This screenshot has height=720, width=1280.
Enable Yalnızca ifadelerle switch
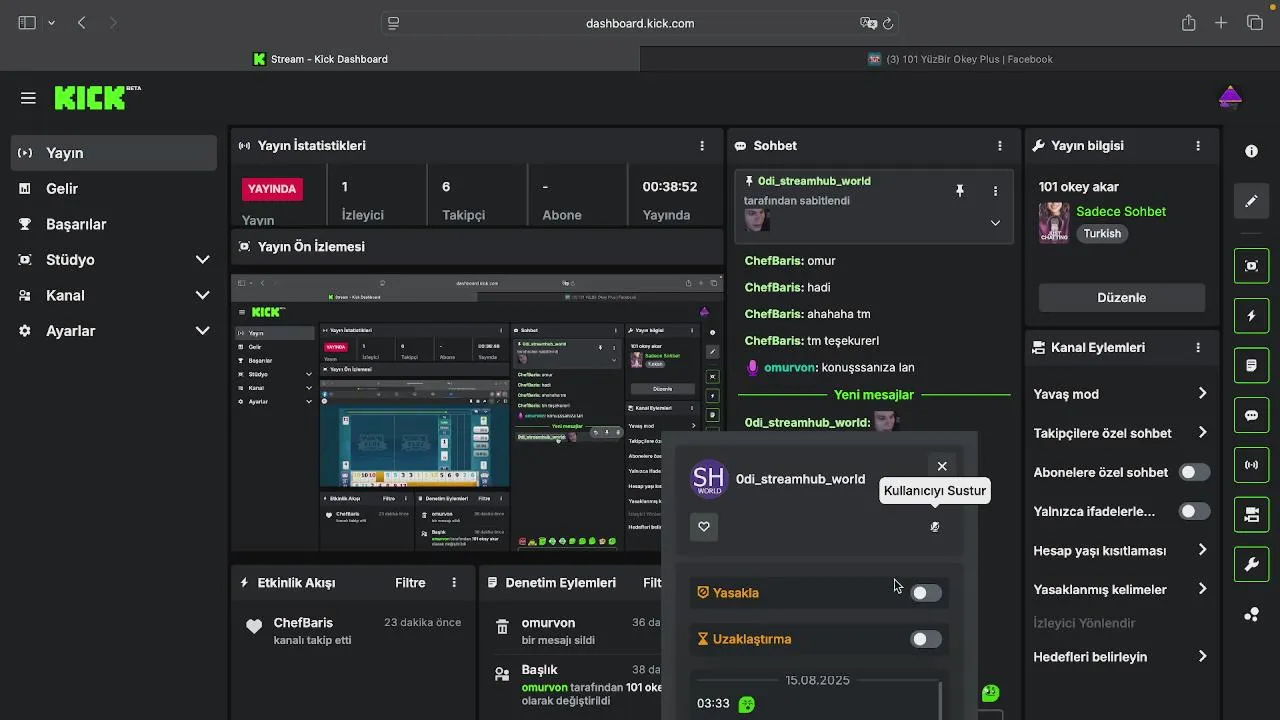[x=1194, y=511]
